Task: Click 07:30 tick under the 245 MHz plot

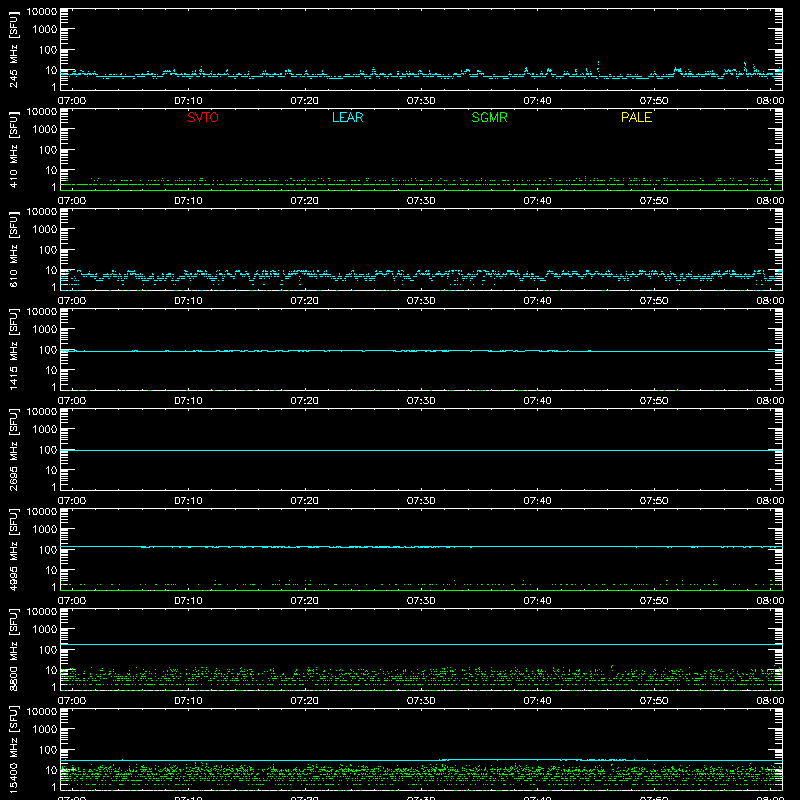Action: [x=421, y=101]
